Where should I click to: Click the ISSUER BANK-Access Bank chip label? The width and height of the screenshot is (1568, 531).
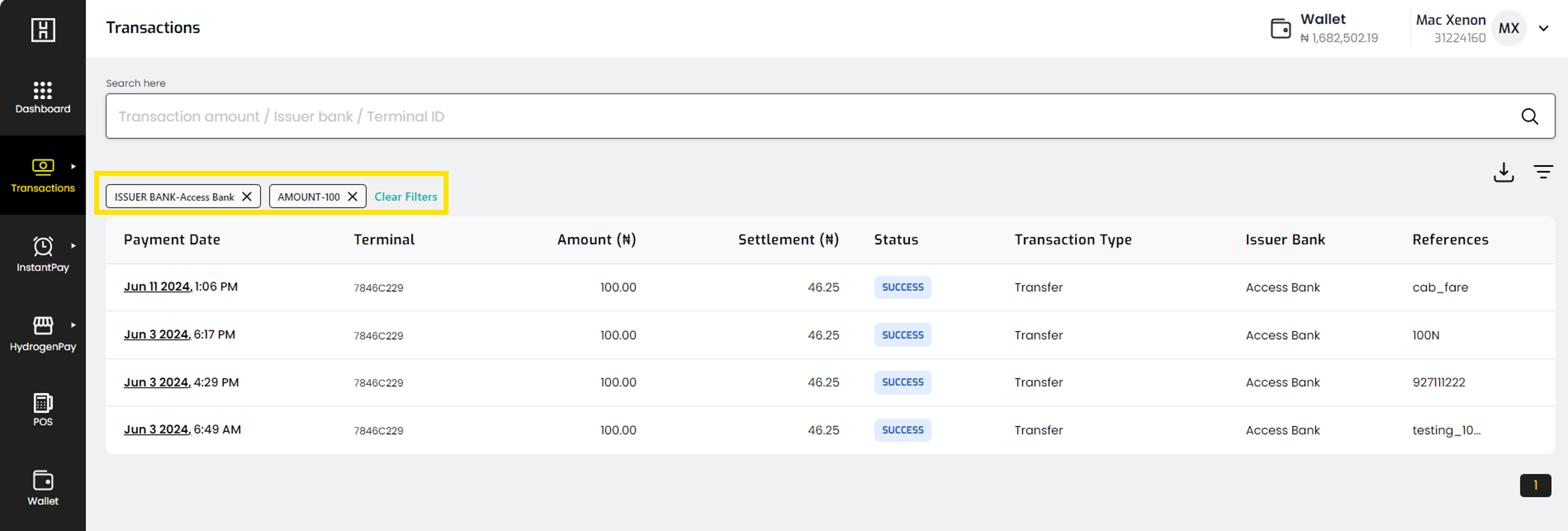pos(174,197)
